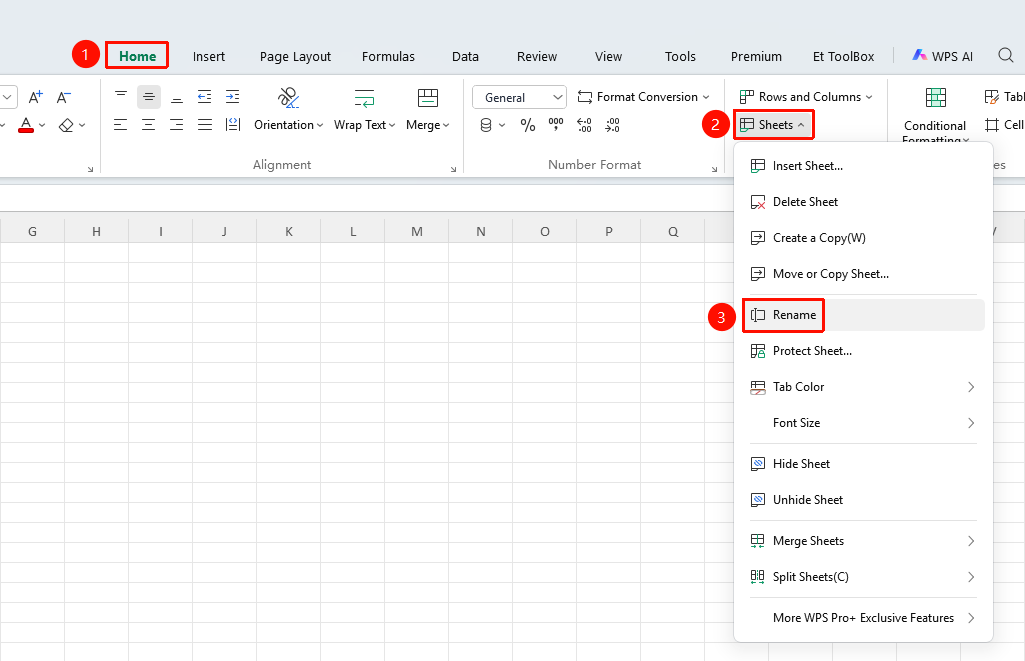Click the percent style icon
Viewport: 1025px width, 661px height.
tap(528, 125)
